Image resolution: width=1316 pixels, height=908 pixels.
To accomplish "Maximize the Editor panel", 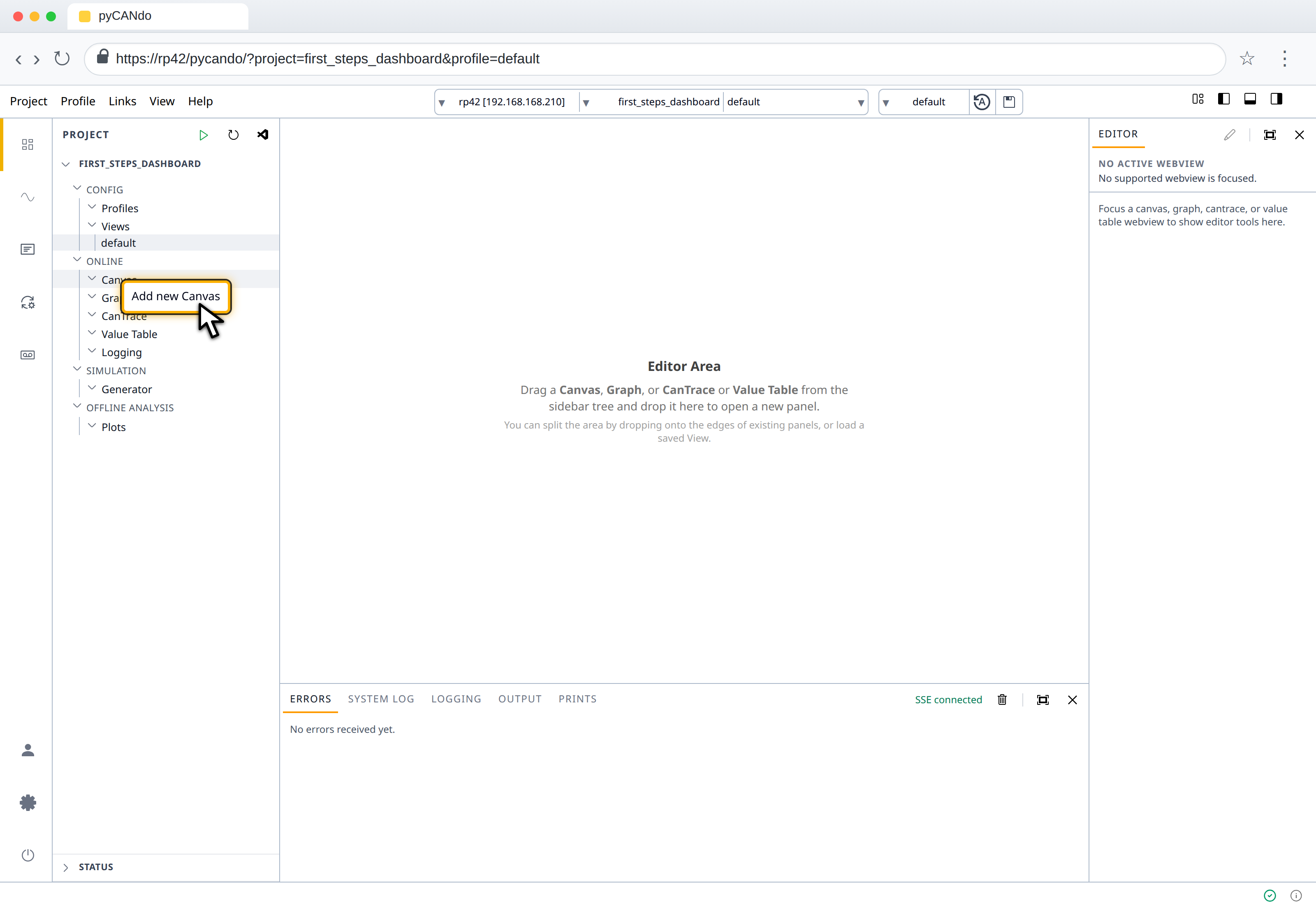I will pyautogui.click(x=1270, y=135).
